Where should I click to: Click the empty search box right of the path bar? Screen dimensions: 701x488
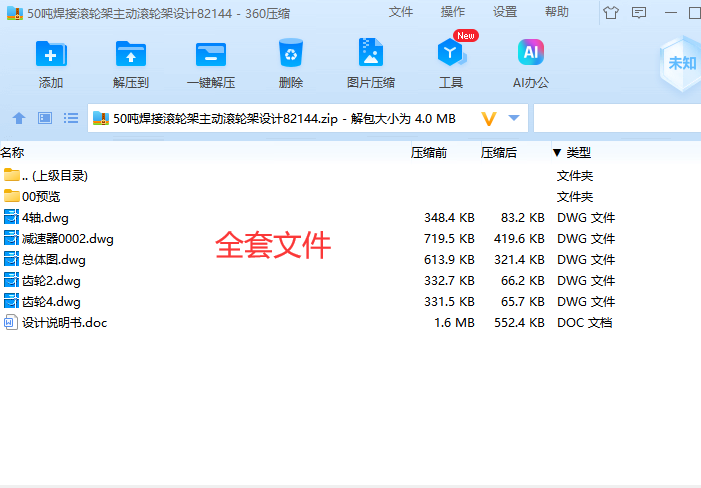[x=617, y=118]
